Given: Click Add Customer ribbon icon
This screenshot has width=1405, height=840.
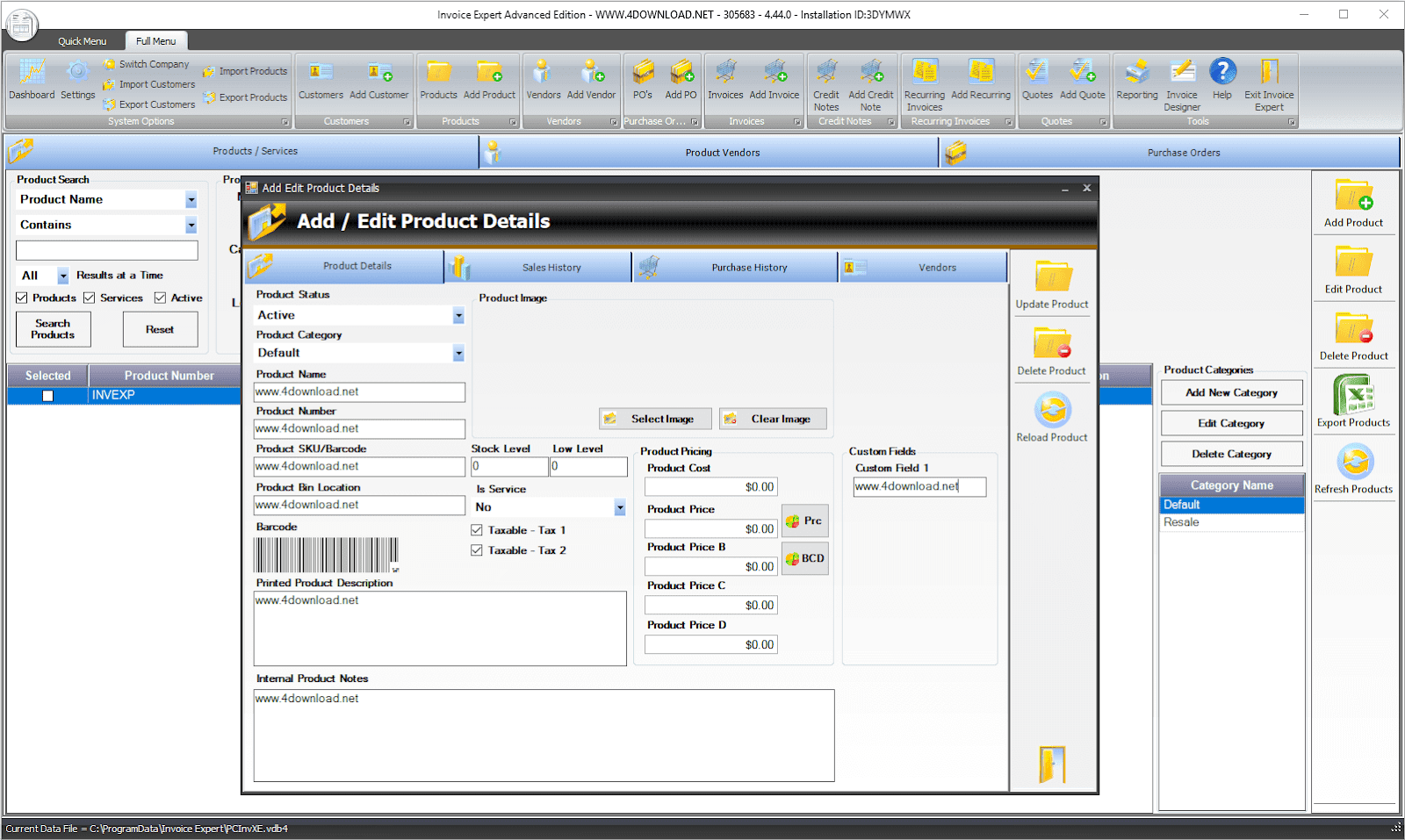Looking at the screenshot, I should [x=379, y=79].
